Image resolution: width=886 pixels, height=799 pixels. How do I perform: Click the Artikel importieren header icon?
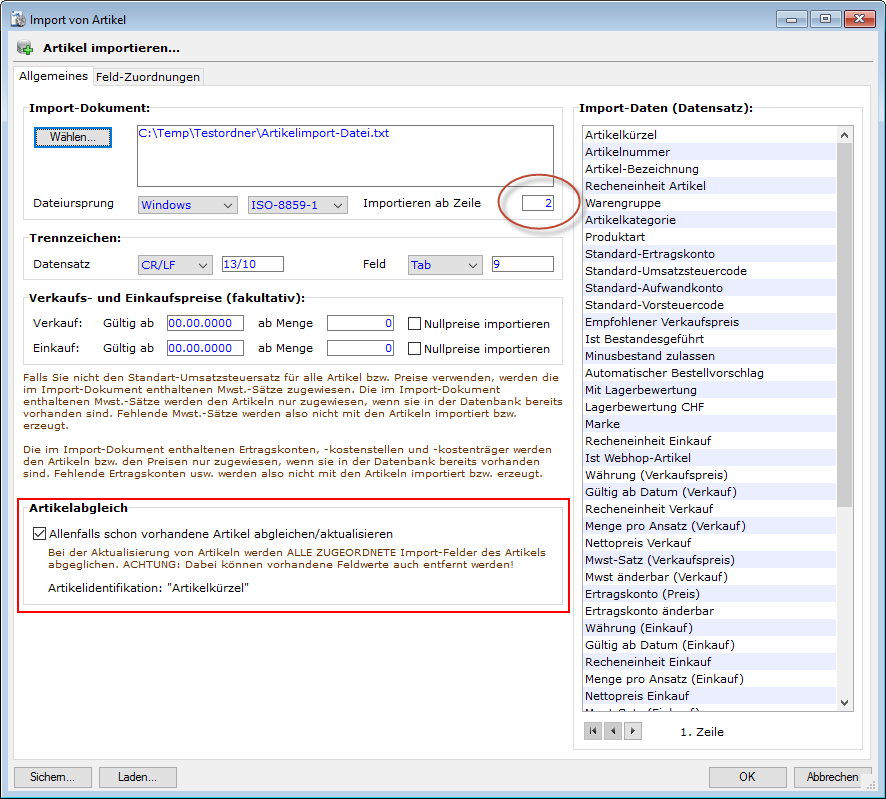pyautogui.click(x=25, y=47)
